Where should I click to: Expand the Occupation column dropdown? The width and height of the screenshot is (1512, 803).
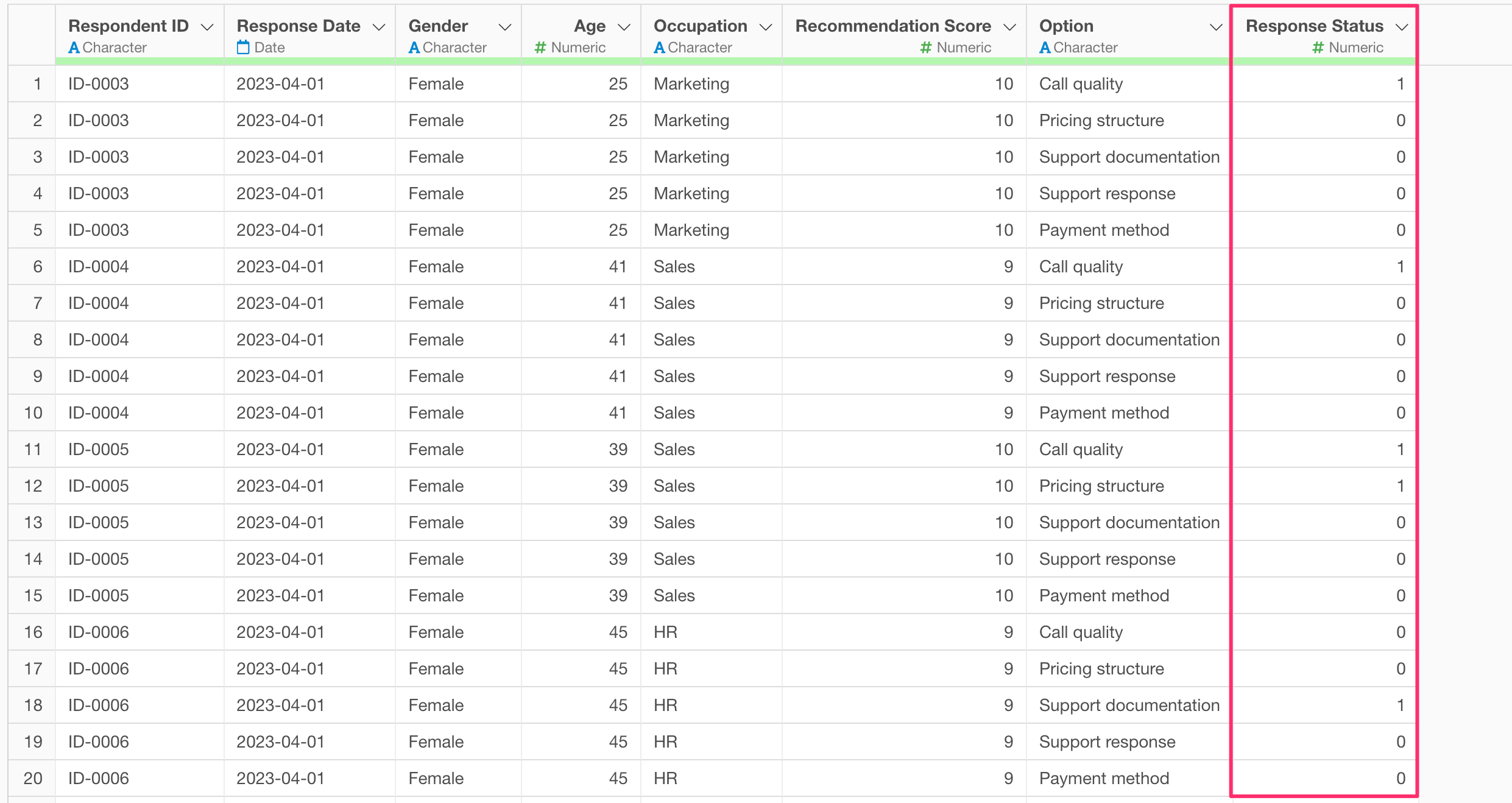[766, 27]
